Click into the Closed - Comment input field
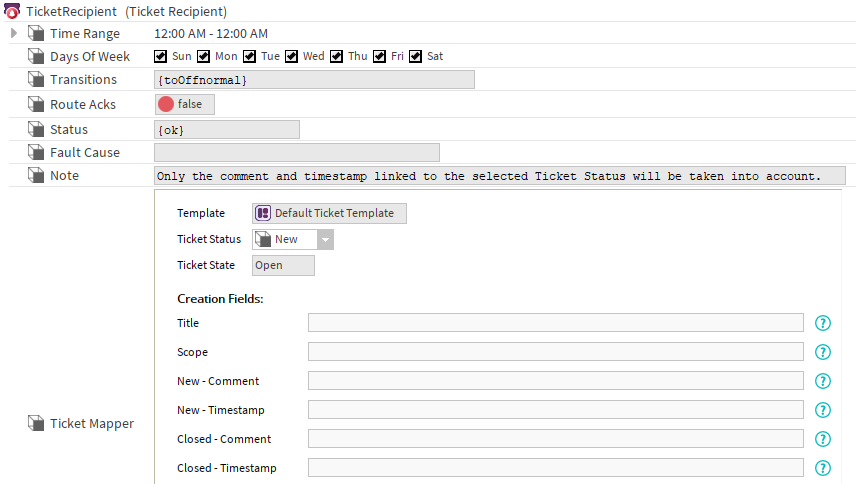This screenshot has height=484, width=856. pos(556,439)
